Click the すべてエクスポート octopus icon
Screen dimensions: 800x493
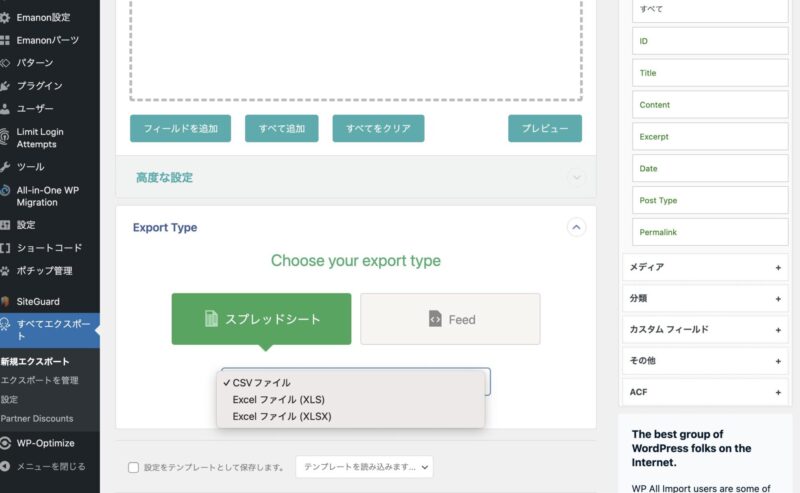pyautogui.click(x=5, y=324)
